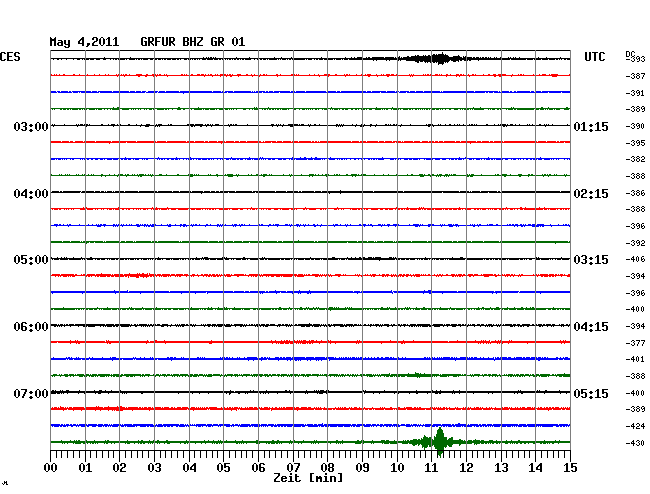Select minute 01 on the time axis
The image size is (650, 494).
pos(85,468)
